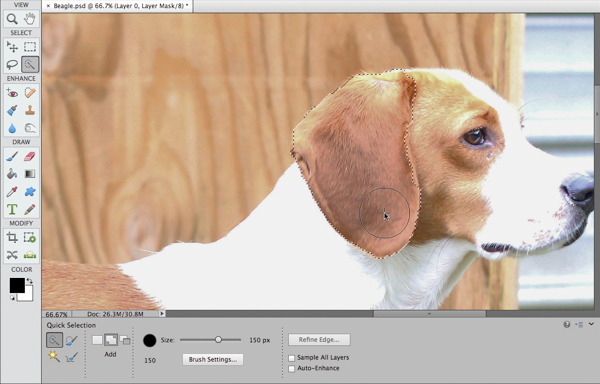The height and width of the screenshot is (384, 600).
Task: Select the Color Picker eyedropper tool
Action: pos(12,192)
